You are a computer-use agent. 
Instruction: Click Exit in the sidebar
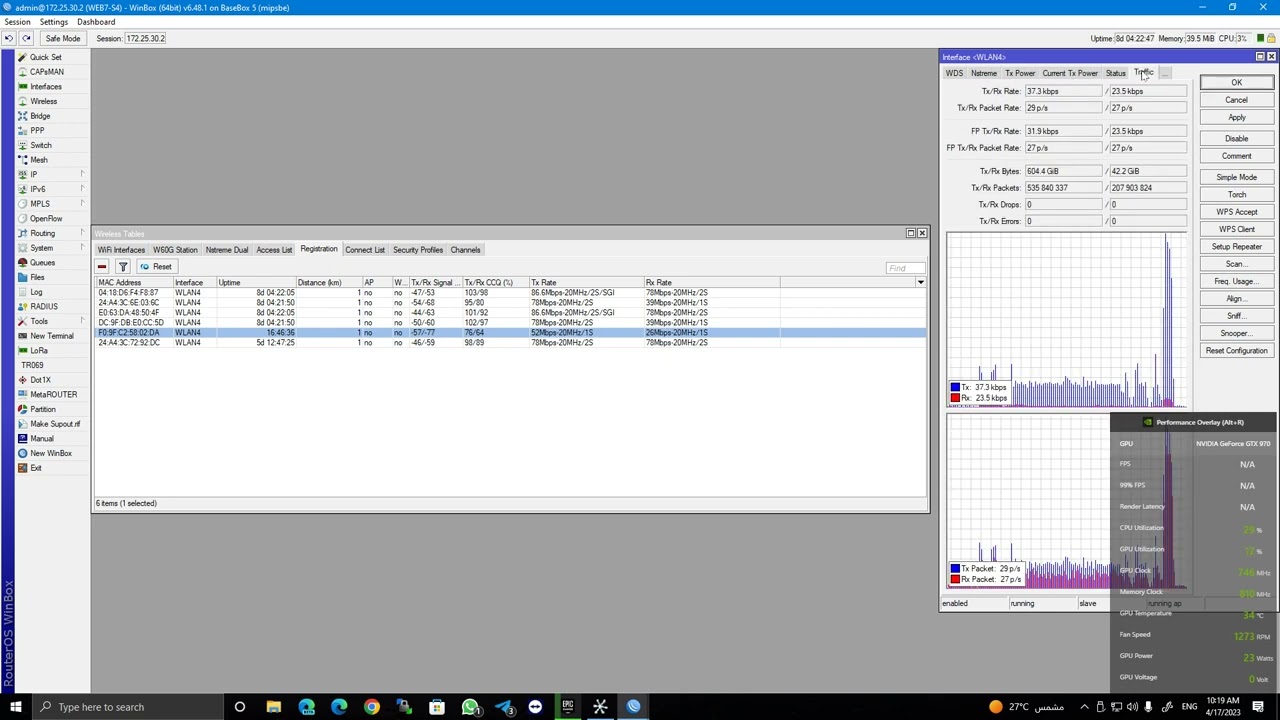point(36,468)
